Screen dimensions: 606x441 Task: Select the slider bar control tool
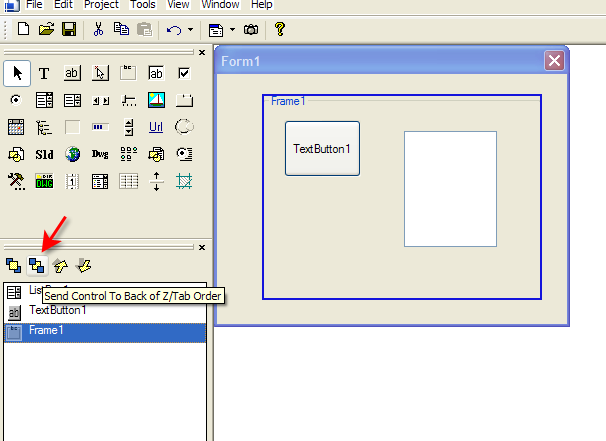click(x=128, y=100)
